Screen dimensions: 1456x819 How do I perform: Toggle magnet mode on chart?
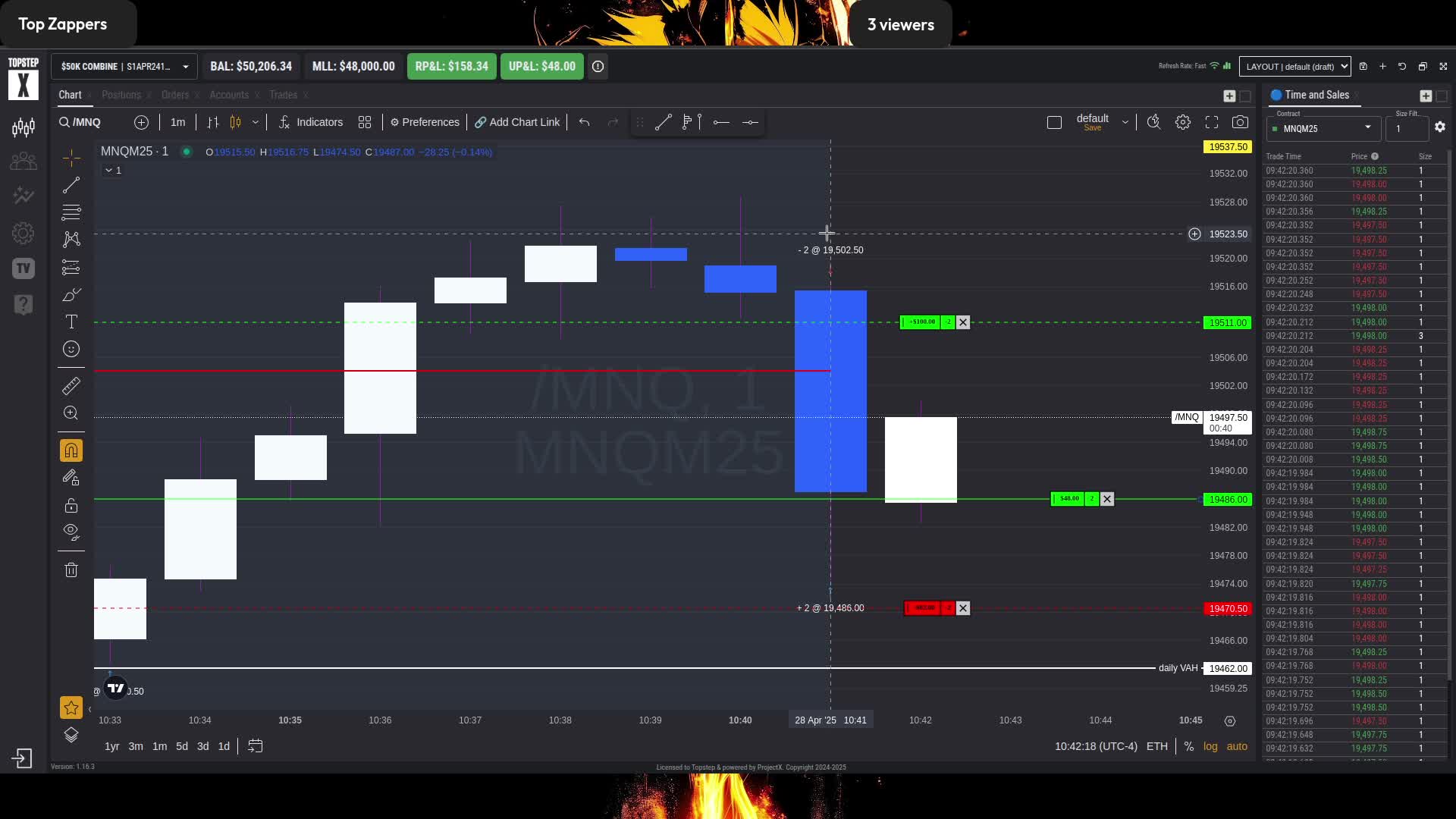[71, 450]
